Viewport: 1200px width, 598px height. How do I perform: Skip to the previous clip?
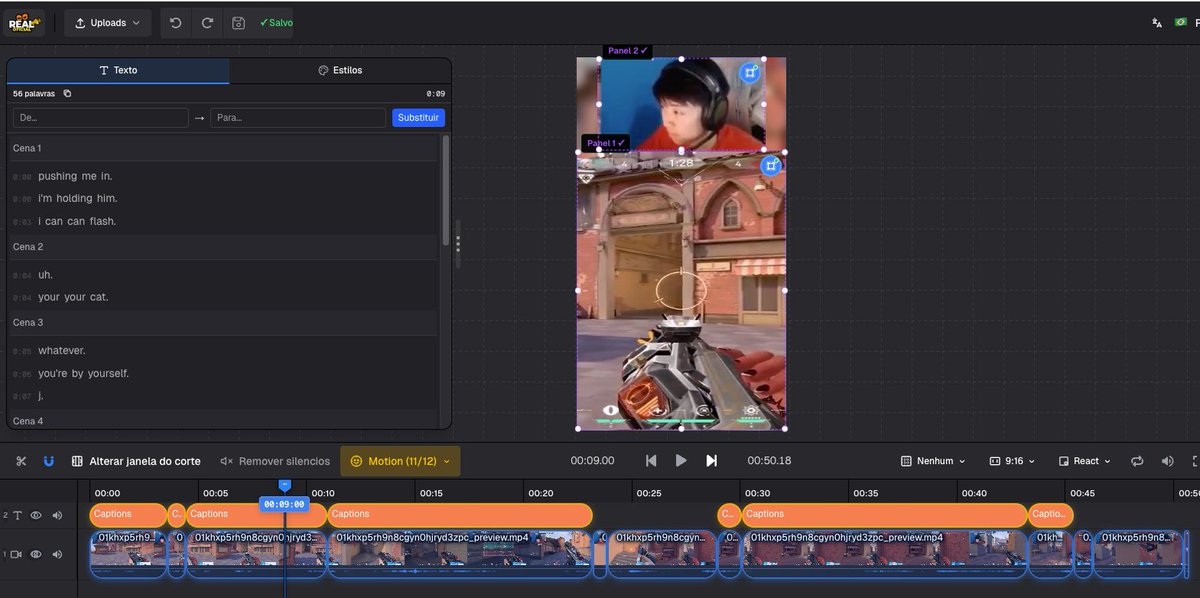coord(651,461)
